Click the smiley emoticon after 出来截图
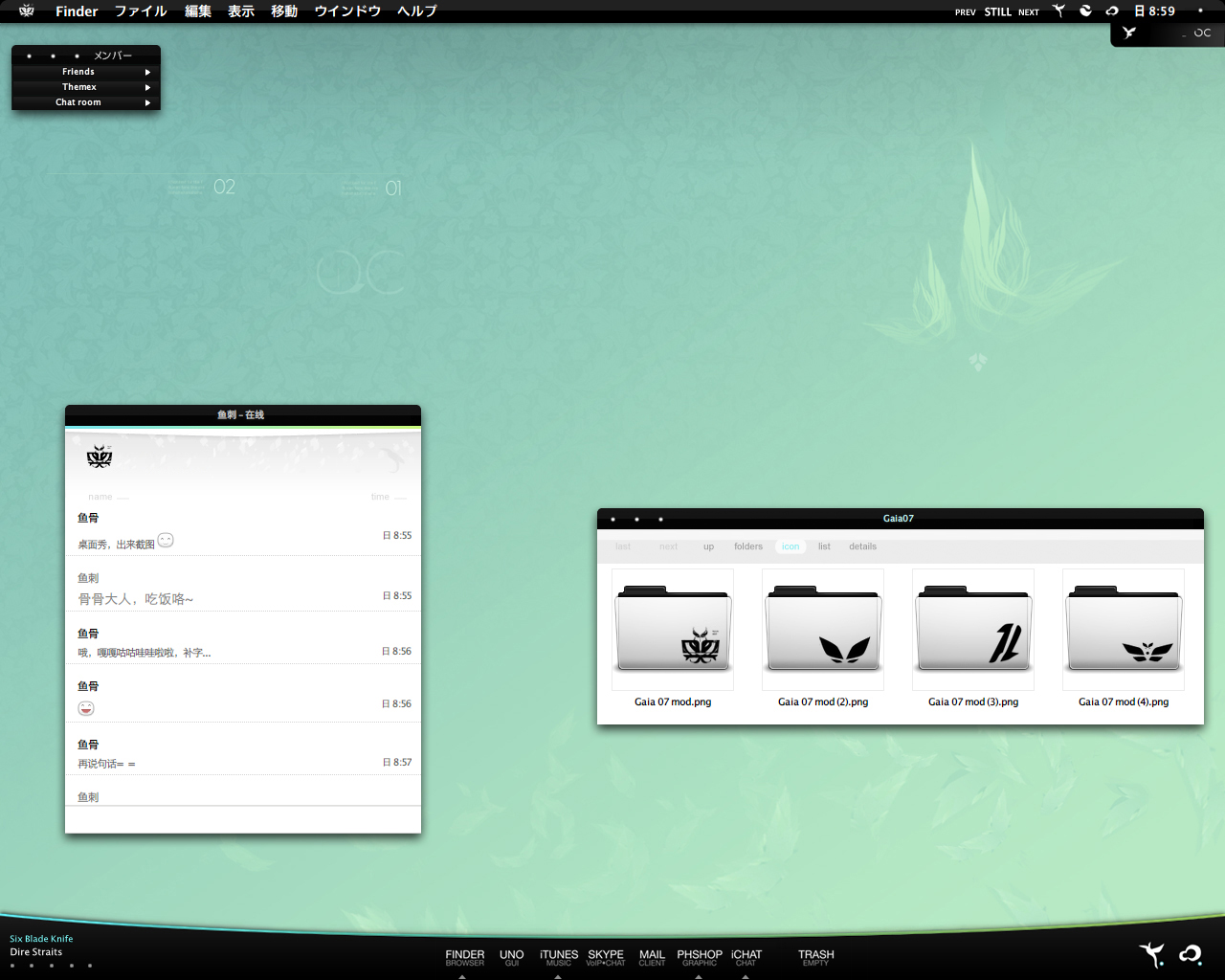 166,540
